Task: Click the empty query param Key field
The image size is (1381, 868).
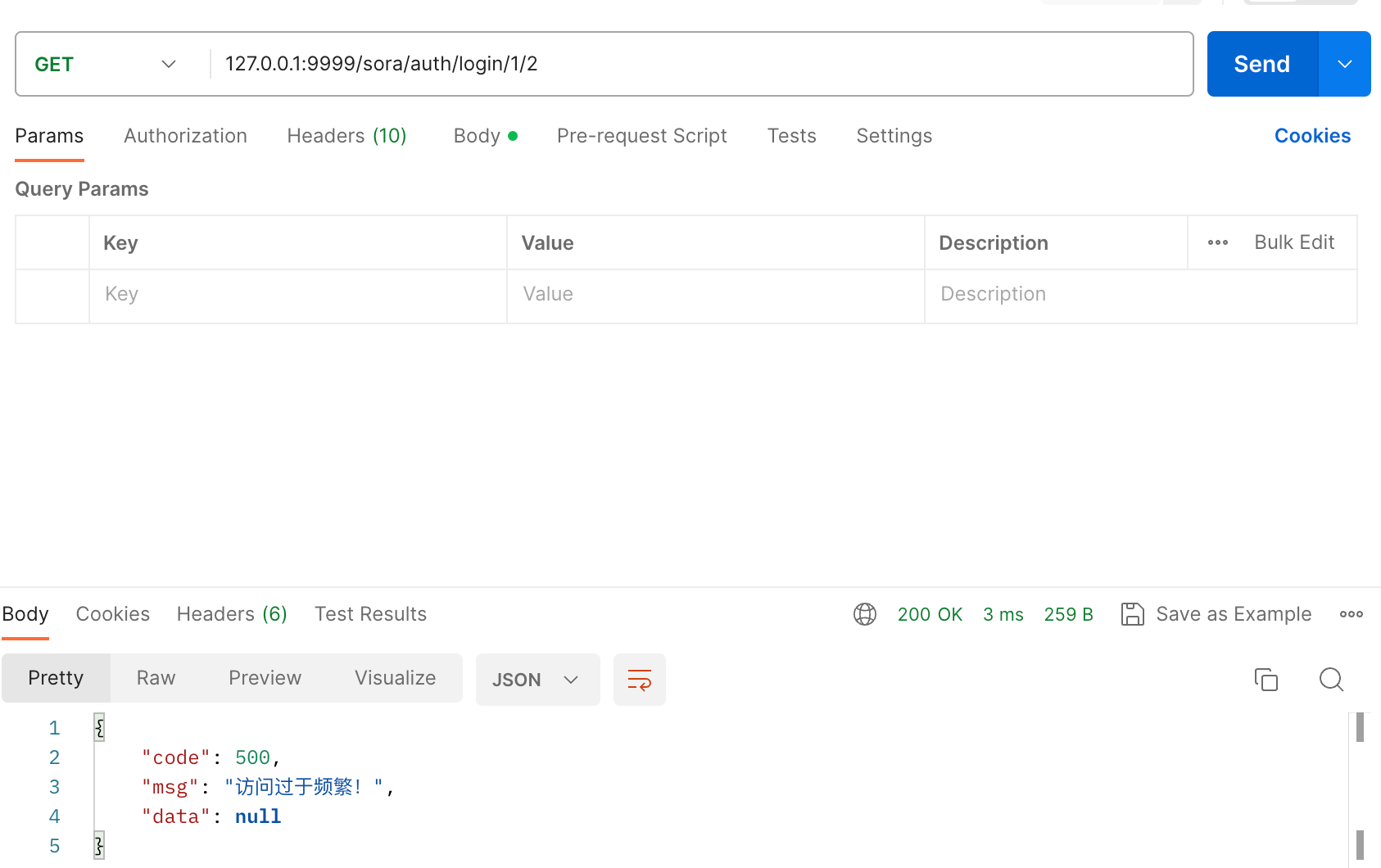Action: click(x=298, y=295)
